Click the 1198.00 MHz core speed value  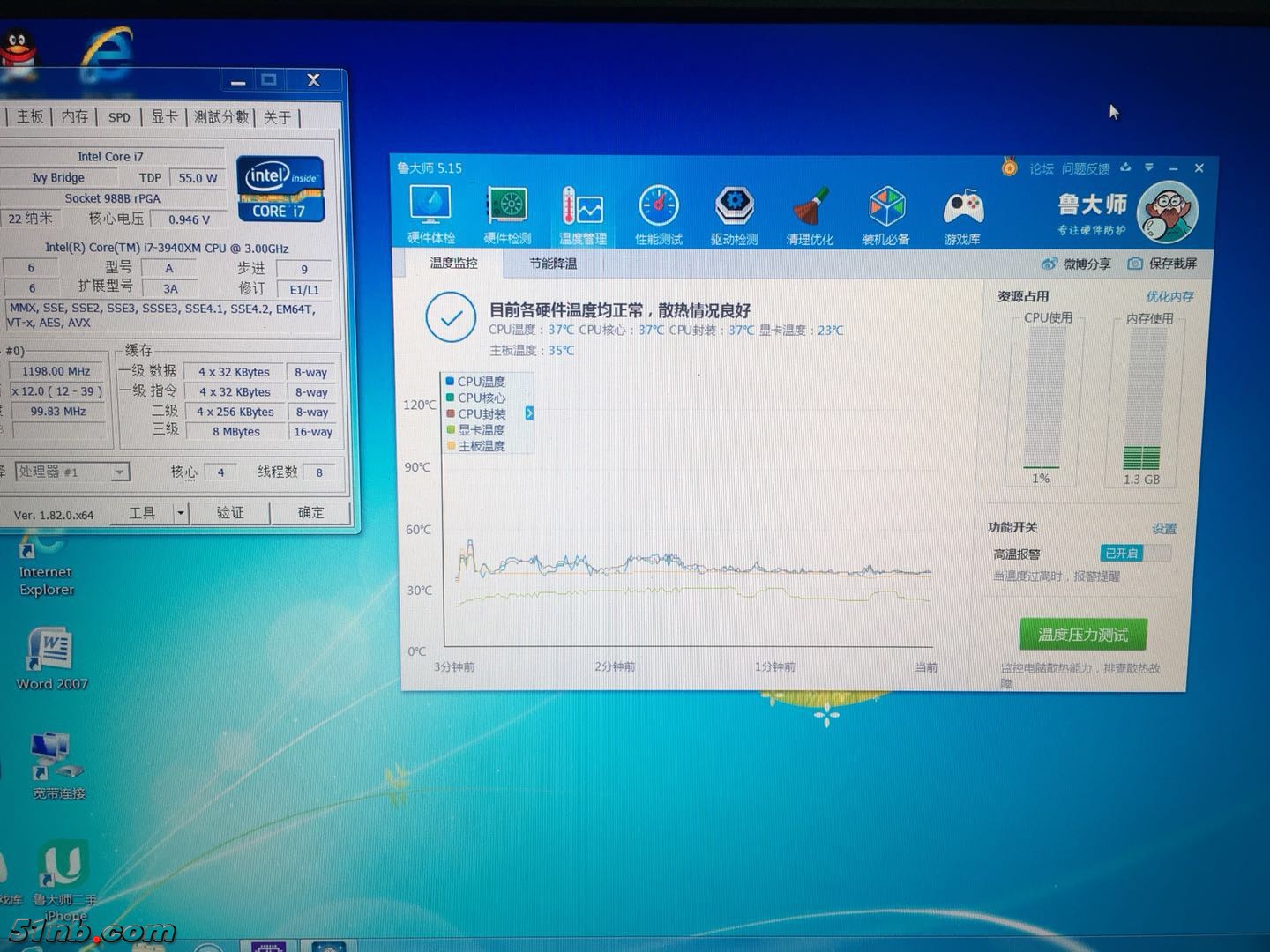[x=56, y=371]
